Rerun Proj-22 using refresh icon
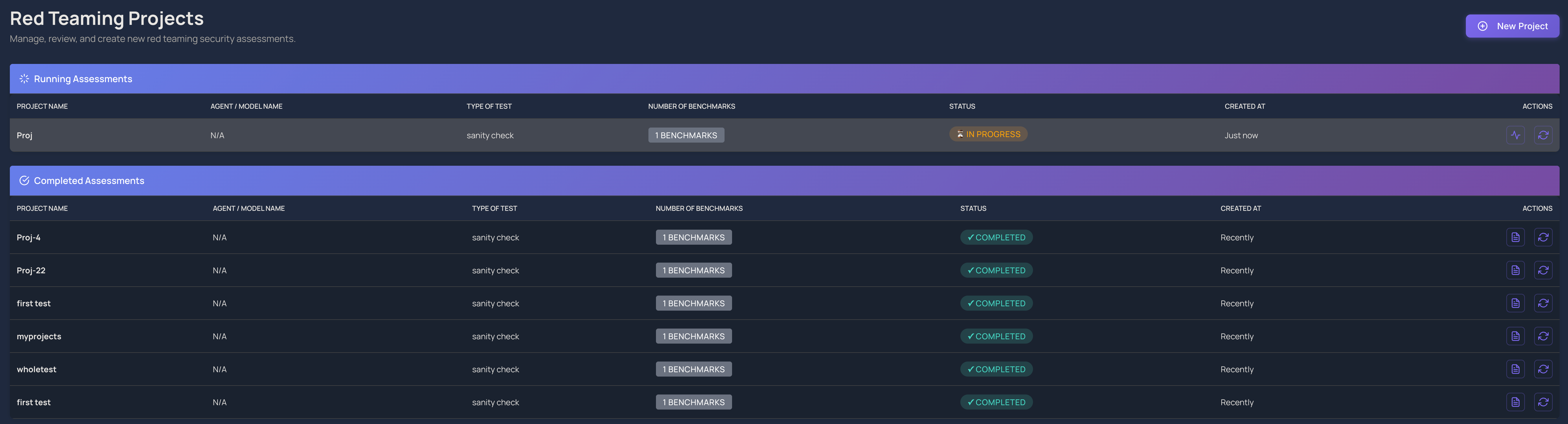 [1543, 270]
